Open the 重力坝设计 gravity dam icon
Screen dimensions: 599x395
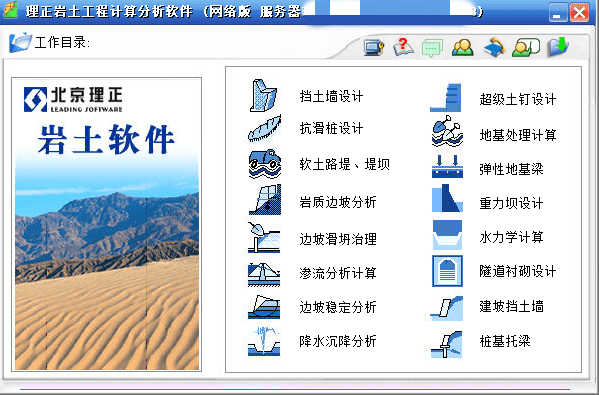coord(447,198)
